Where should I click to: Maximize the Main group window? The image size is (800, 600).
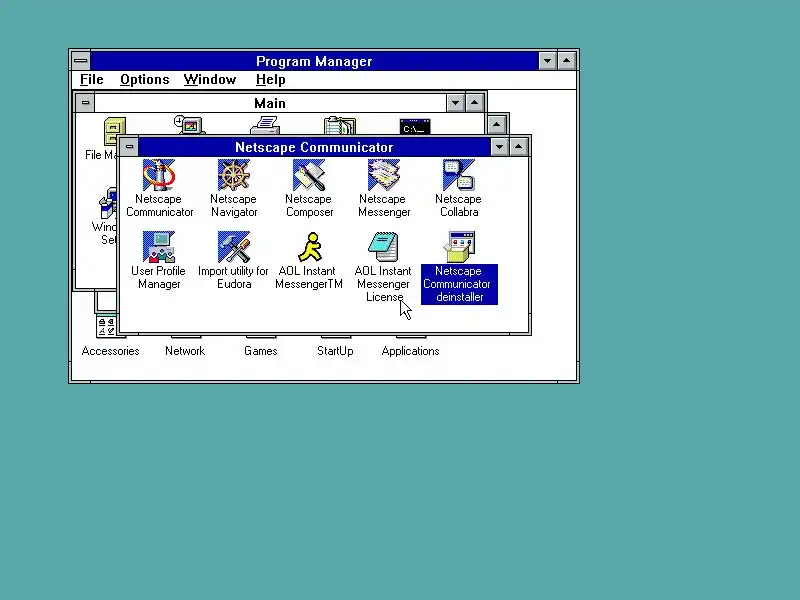[x=474, y=103]
